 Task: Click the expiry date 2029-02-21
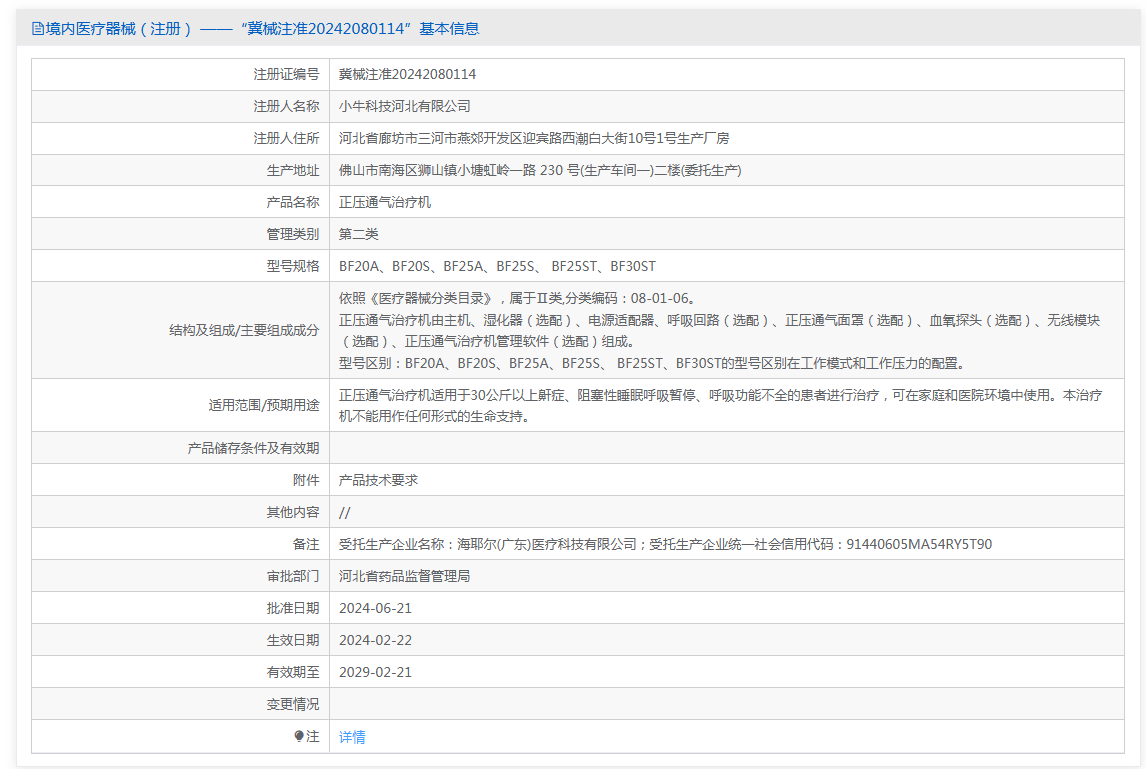(375, 672)
